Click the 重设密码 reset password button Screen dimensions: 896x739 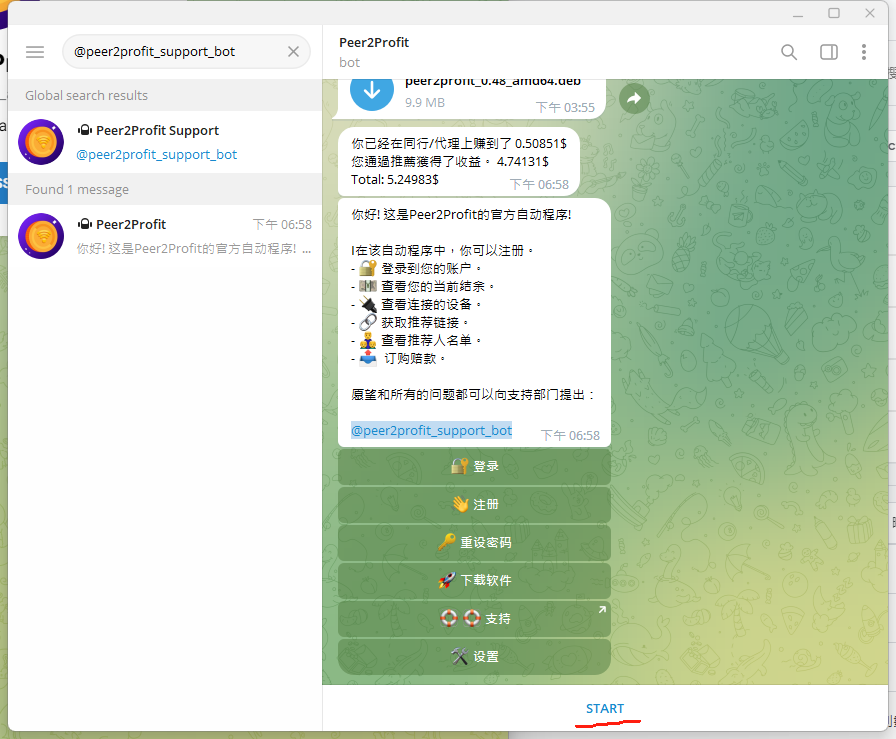click(x=474, y=542)
